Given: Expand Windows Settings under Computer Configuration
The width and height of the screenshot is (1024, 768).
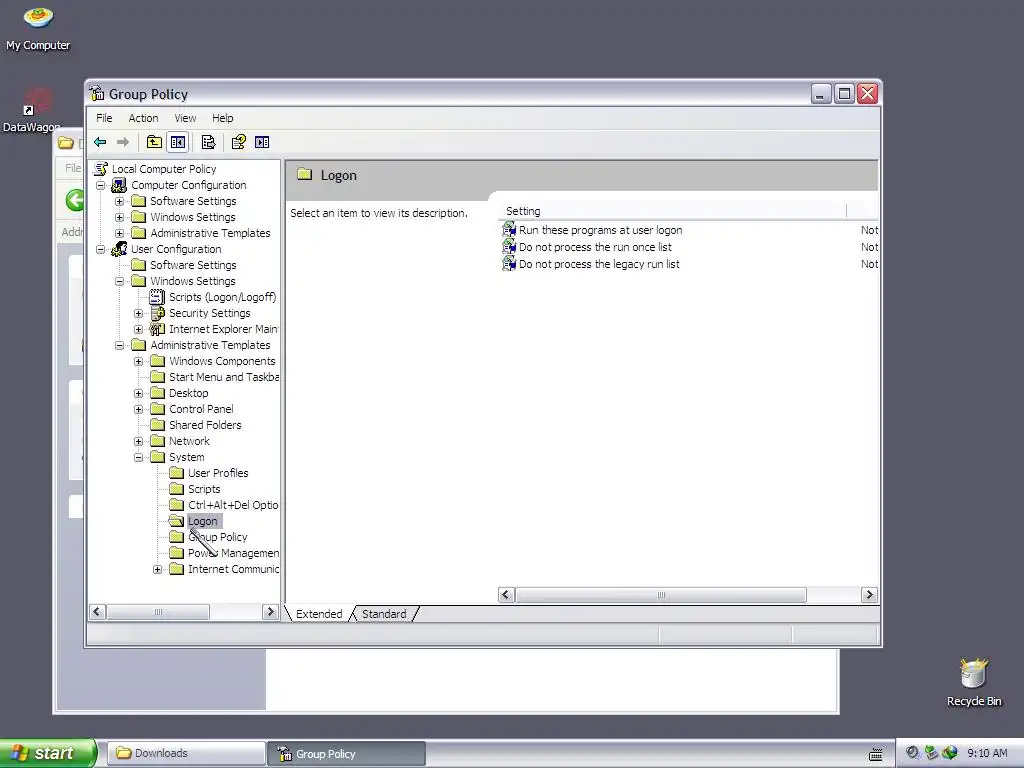Looking at the screenshot, I should coord(120,217).
